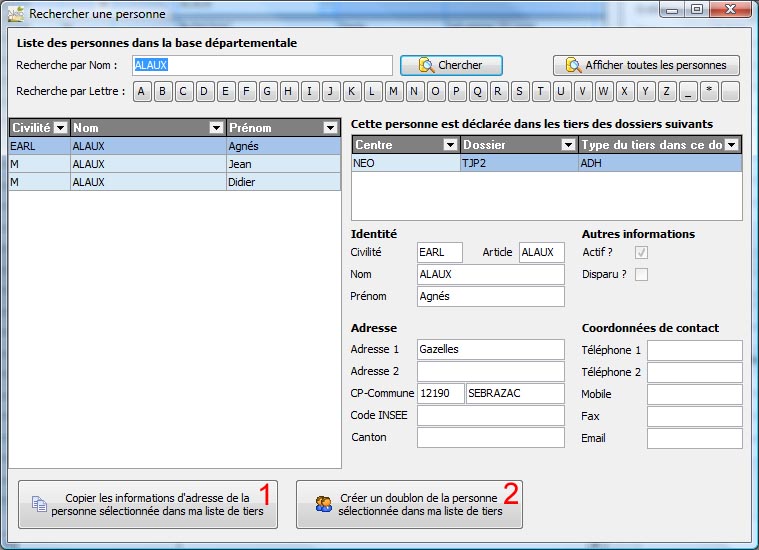The image size is (759, 550).
Task: Filter by letter D
Action: click(204, 91)
